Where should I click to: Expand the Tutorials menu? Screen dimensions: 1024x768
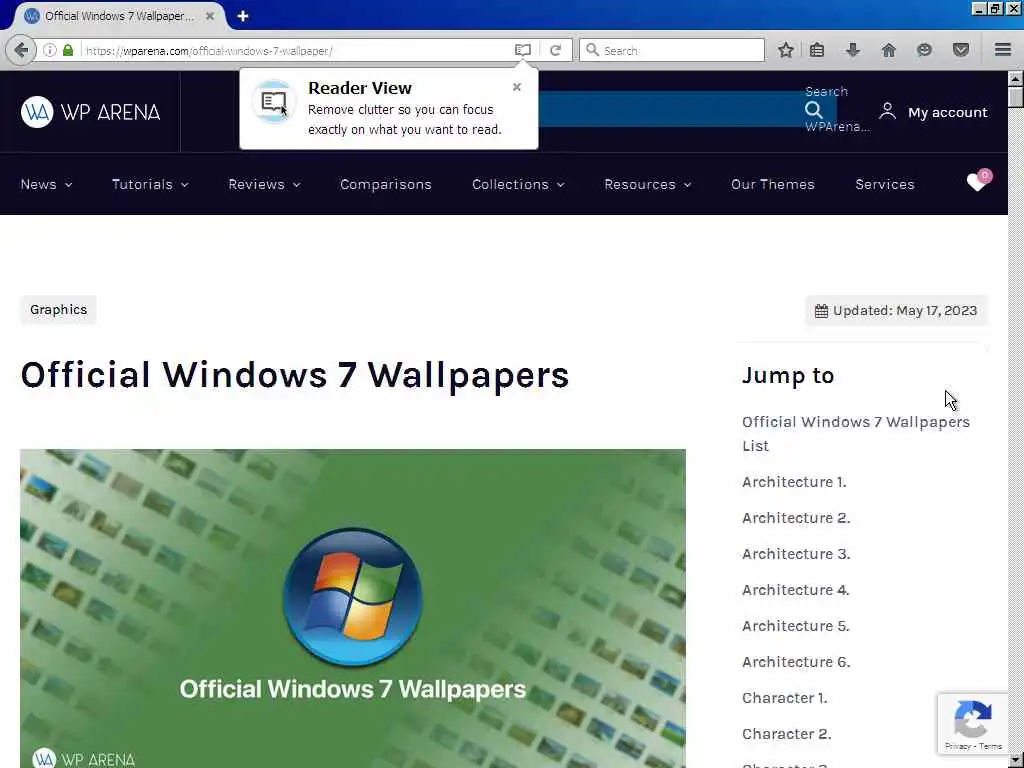150,184
